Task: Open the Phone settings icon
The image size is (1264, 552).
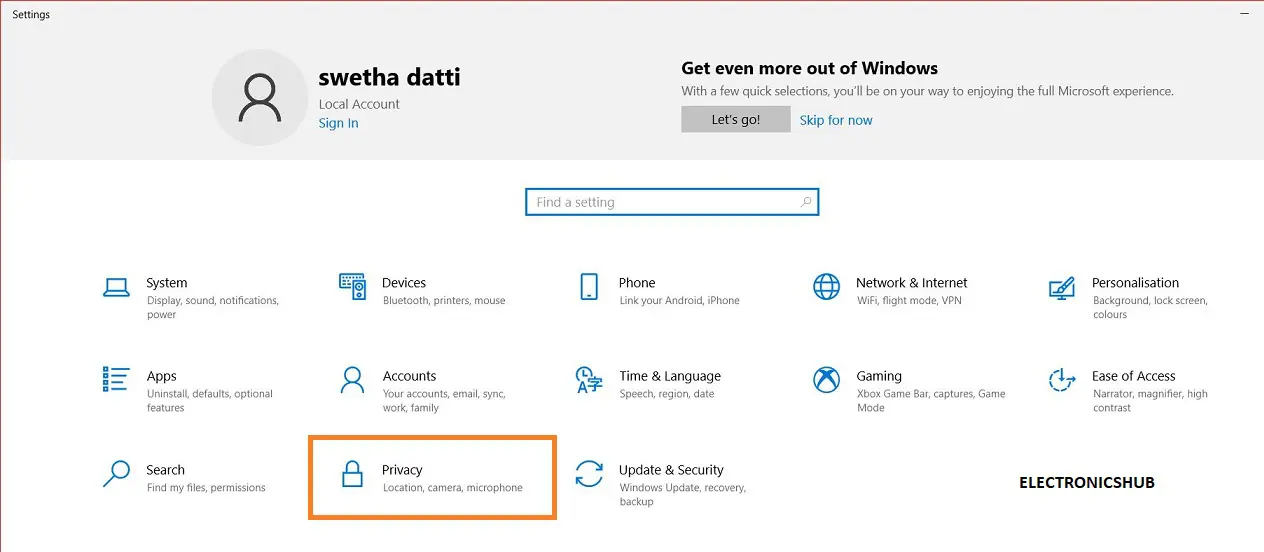Action: click(589, 287)
